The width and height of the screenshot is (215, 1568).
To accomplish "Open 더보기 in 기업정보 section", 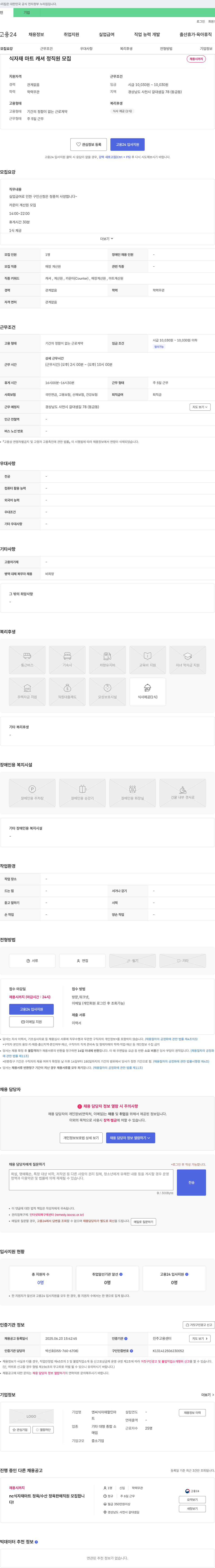I will point(208,1395).
